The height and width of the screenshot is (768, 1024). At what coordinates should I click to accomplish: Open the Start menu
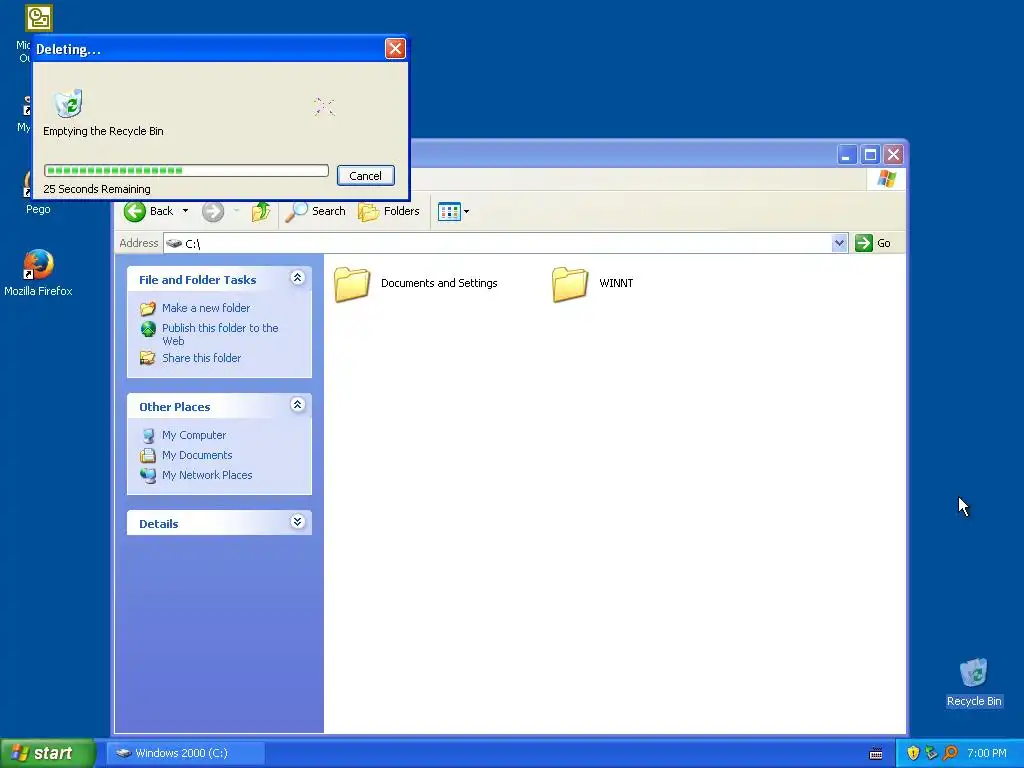(47, 753)
